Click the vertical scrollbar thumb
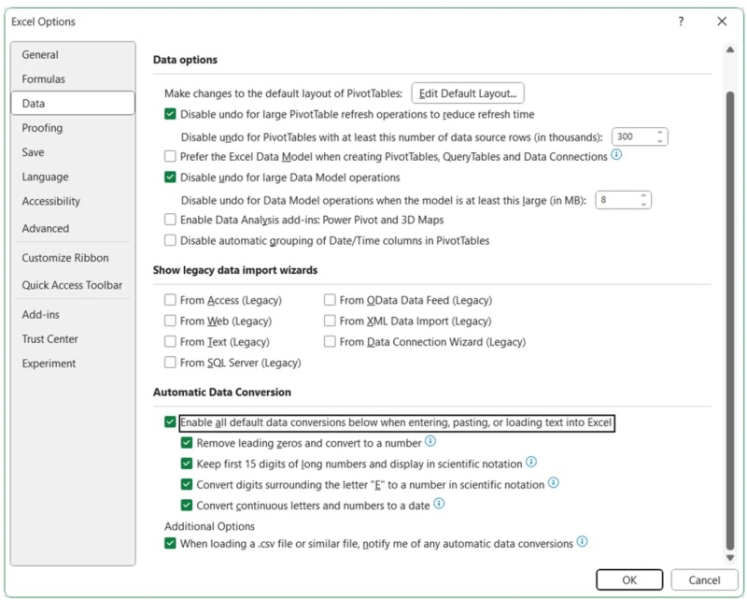747x600 pixels. (x=730, y=320)
